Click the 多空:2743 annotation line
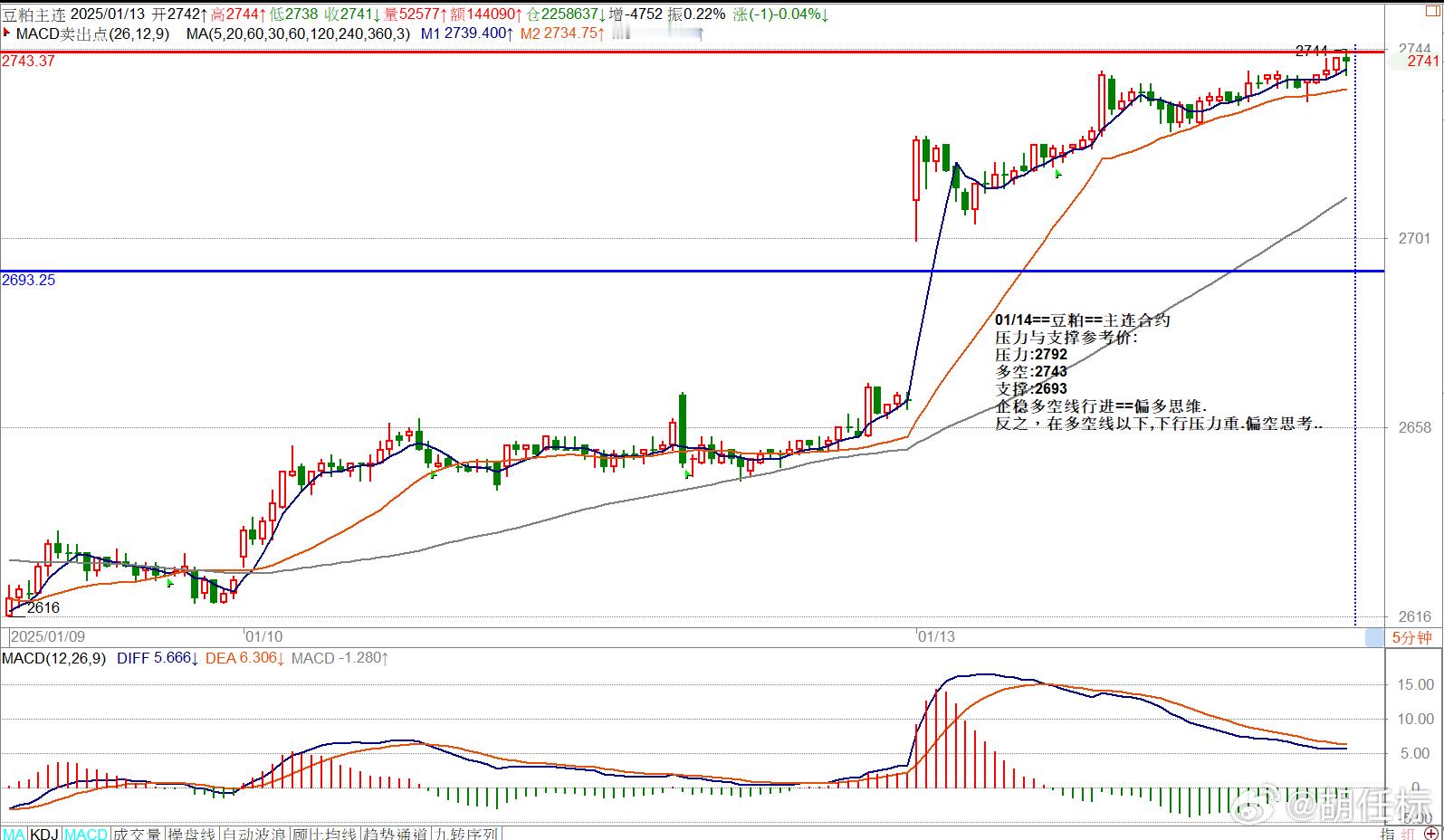The image size is (1444, 840). point(1031,371)
